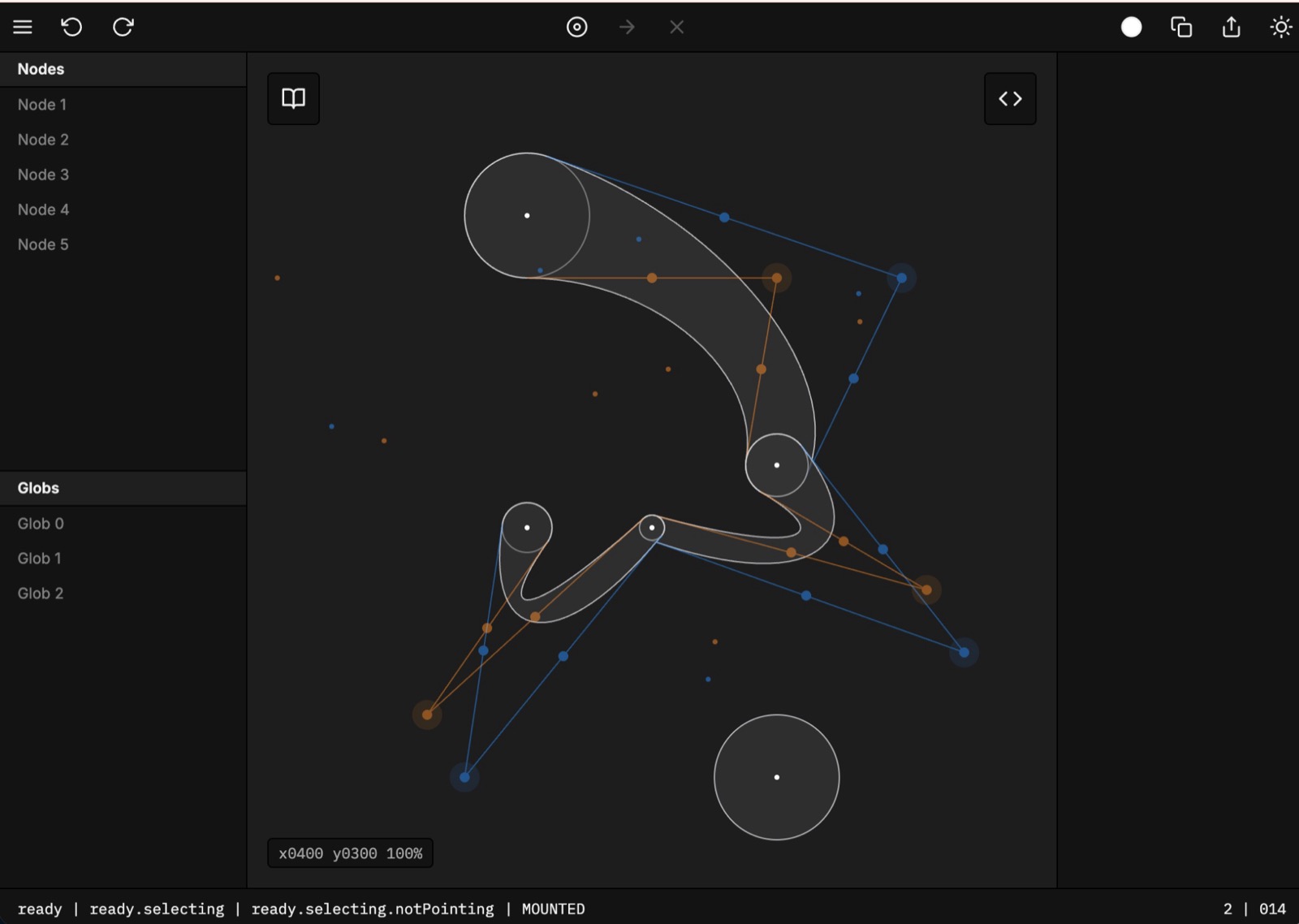1299x924 pixels.
Task: Click the 'MOUNTED' status text
Action: pos(553,909)
